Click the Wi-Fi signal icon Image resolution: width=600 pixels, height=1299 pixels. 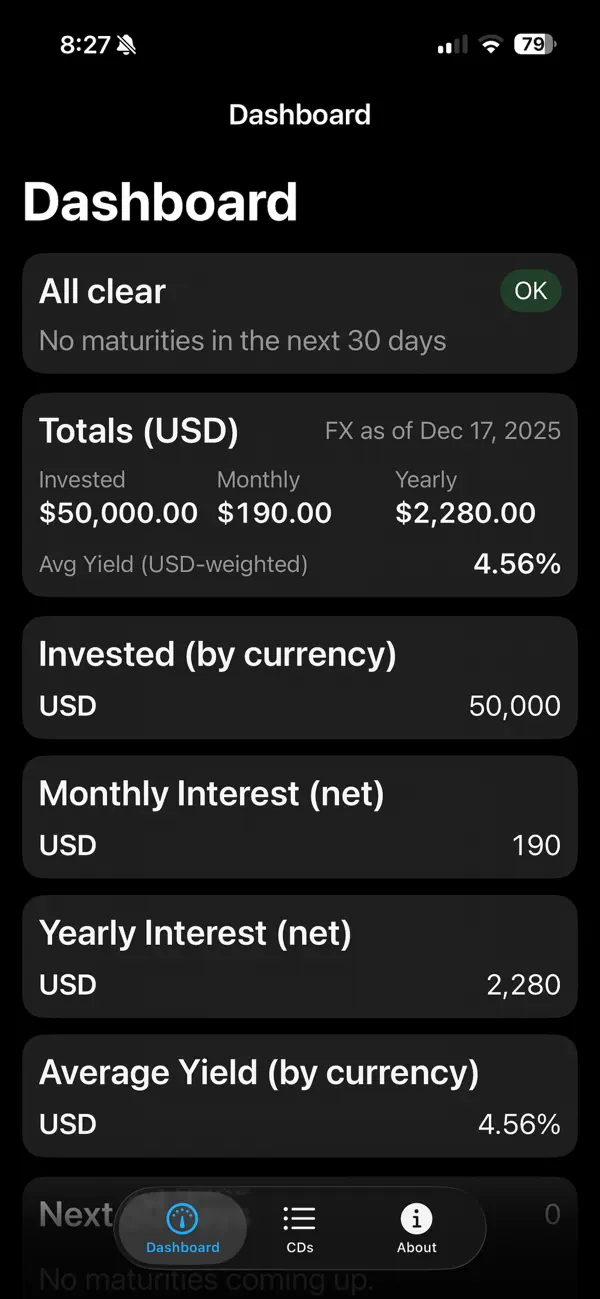490,45
